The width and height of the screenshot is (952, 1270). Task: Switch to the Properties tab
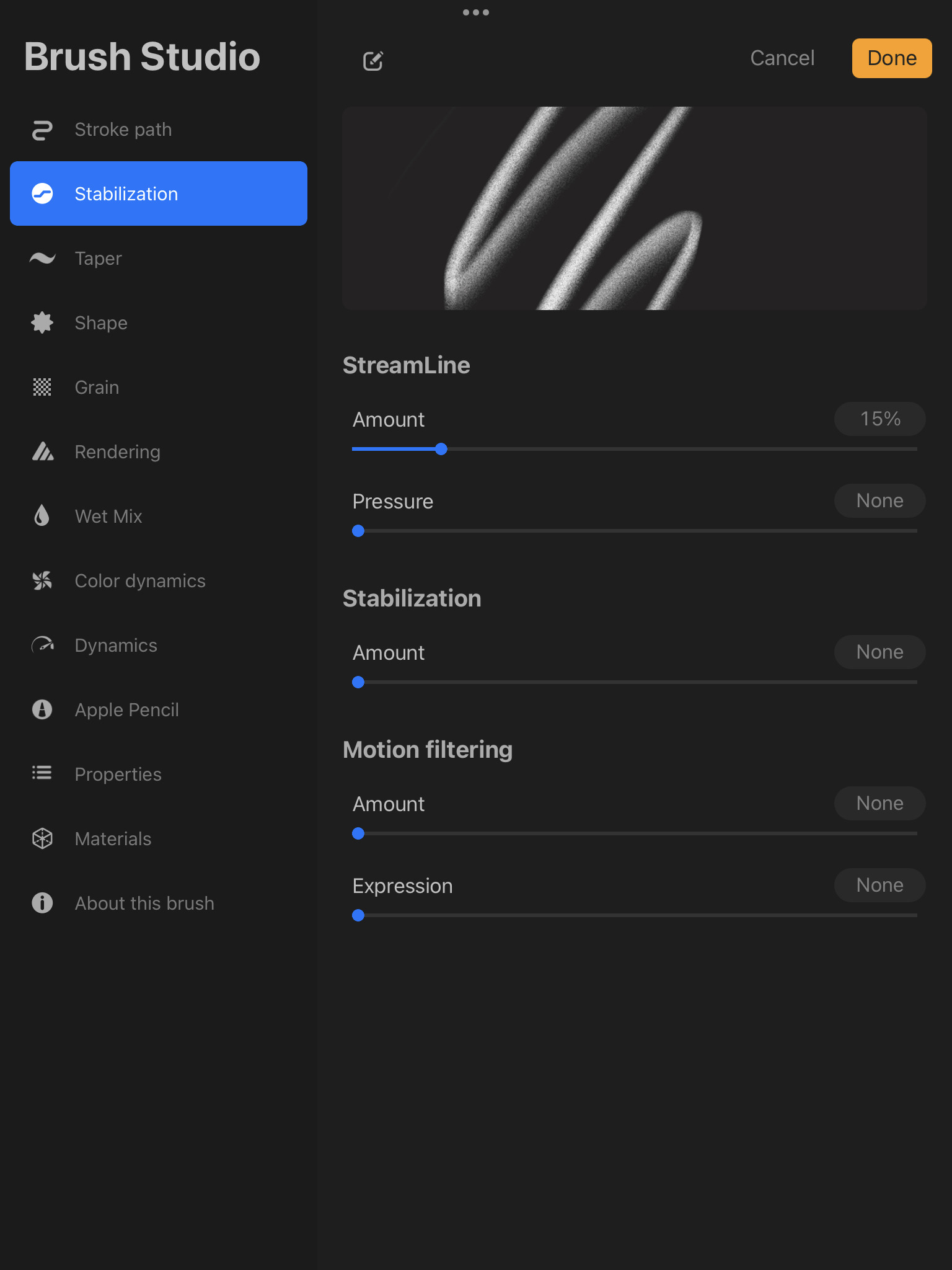[118, 774]
